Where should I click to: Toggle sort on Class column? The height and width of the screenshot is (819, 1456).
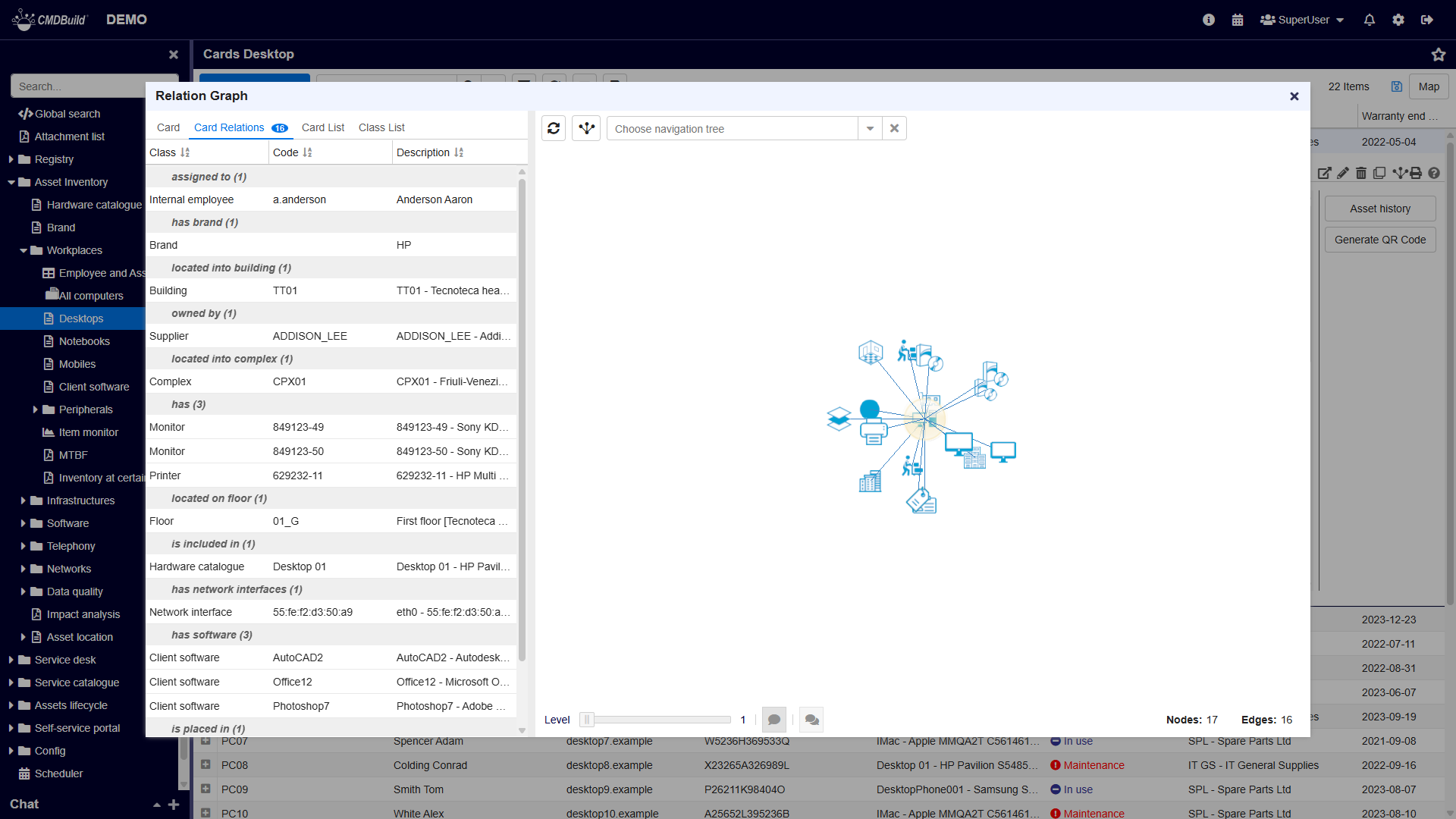(185, 152)
